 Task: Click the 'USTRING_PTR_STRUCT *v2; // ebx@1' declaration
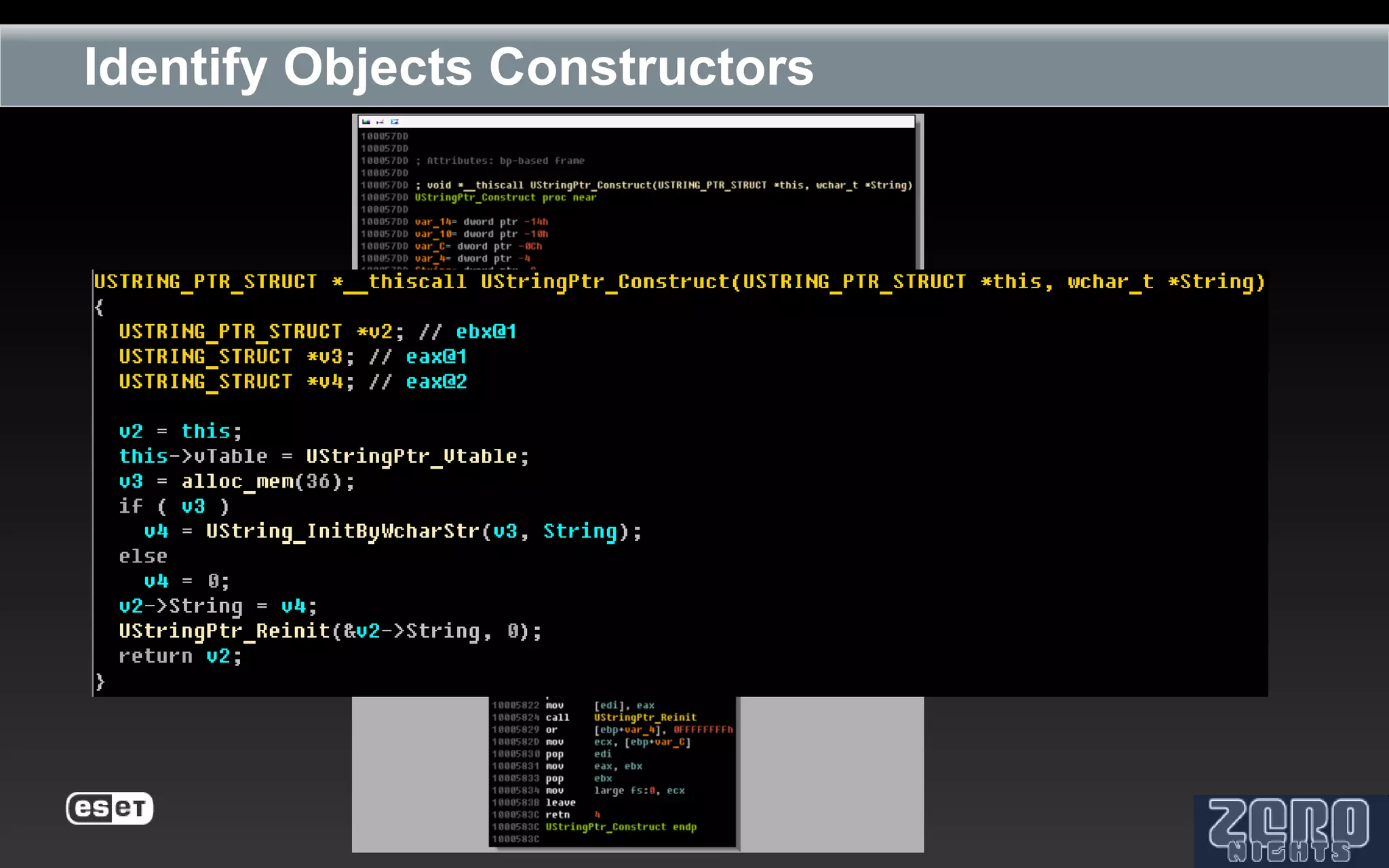pos(317,332)
